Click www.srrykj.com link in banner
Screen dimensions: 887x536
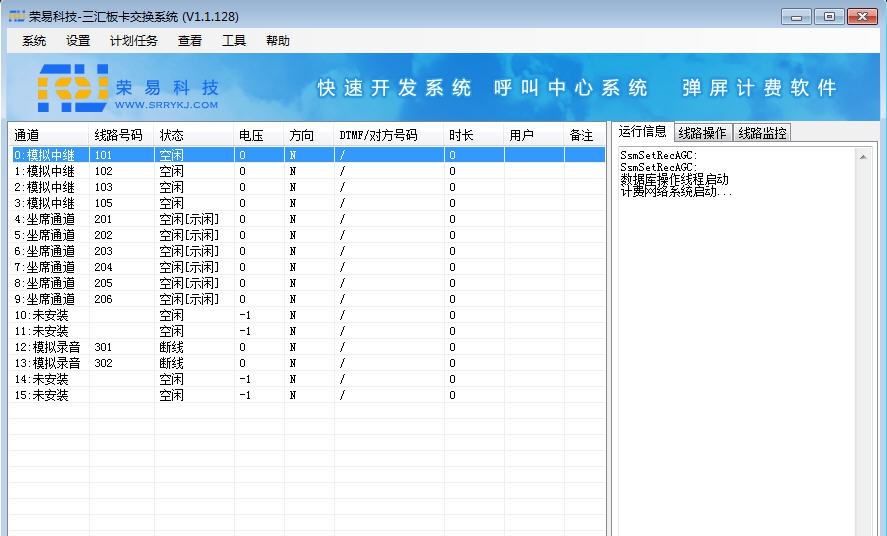[x=166, y=104]
